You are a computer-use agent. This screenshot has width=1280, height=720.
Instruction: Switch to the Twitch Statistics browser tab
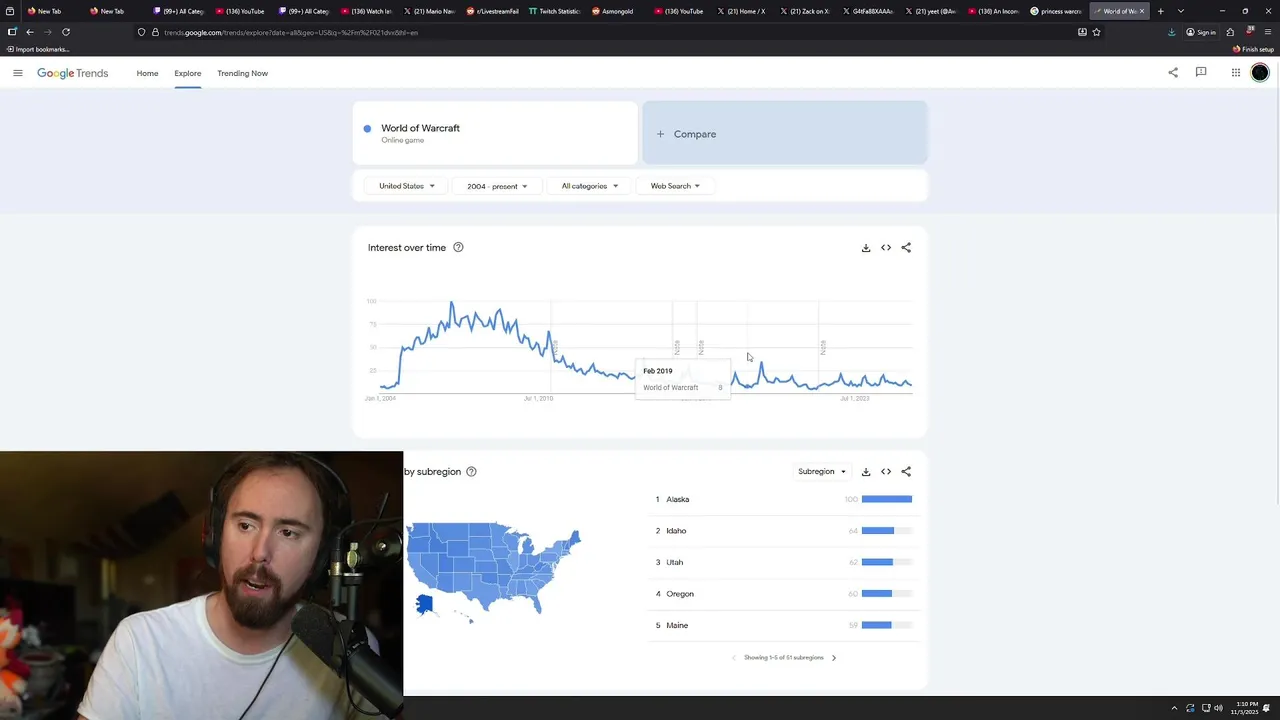(x=553, y=11)
